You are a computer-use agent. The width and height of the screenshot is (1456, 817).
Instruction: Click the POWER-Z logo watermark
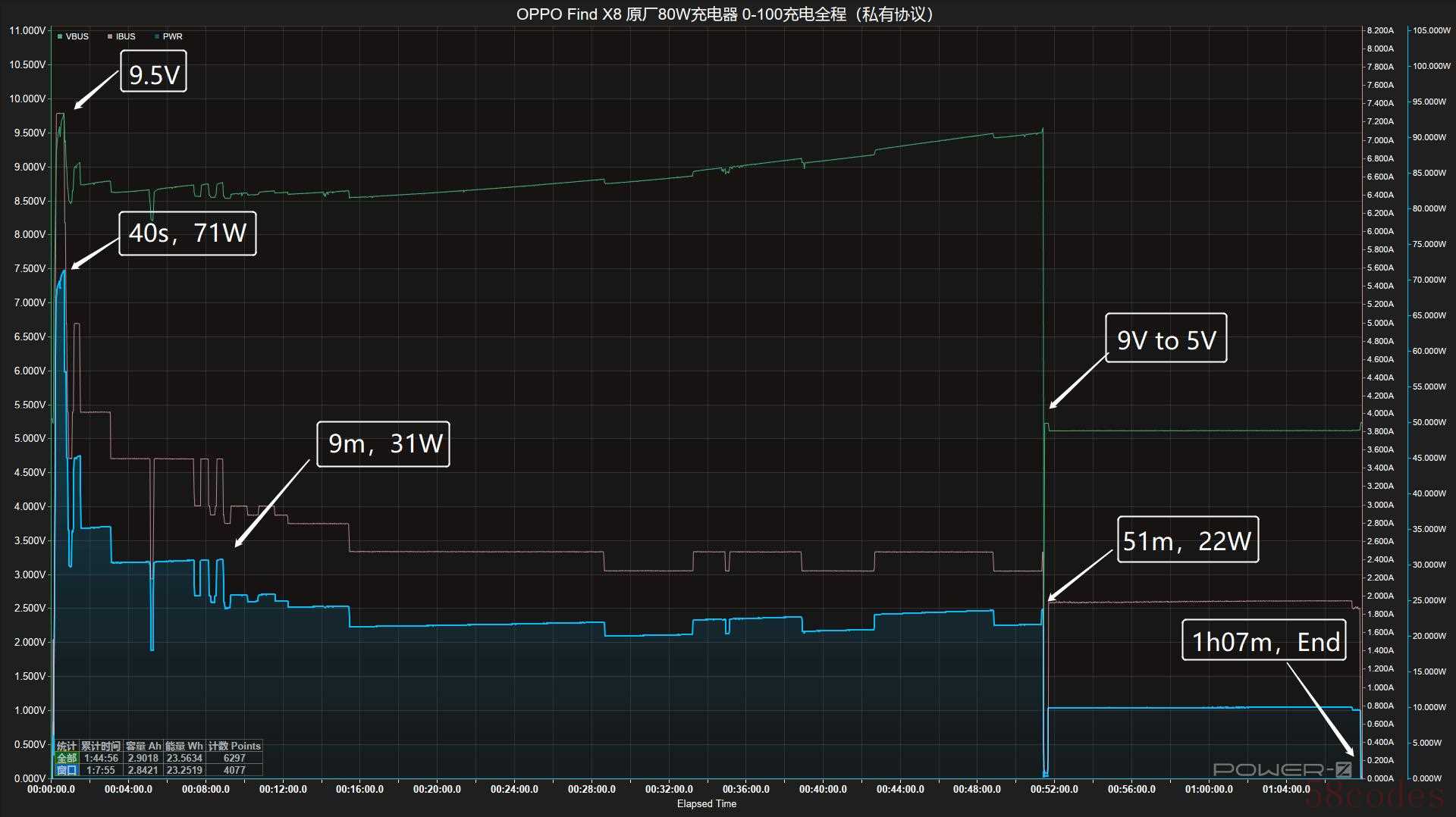(x=1282, y=770)
